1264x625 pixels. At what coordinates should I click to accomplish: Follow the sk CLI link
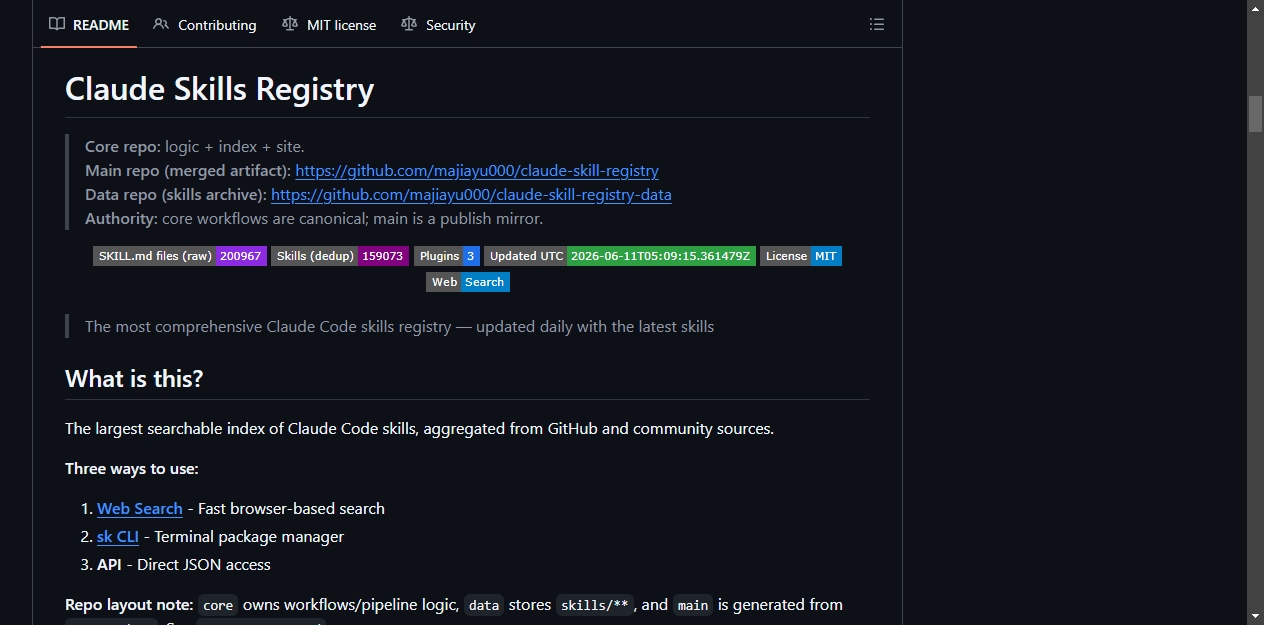(x=118, y=537)
